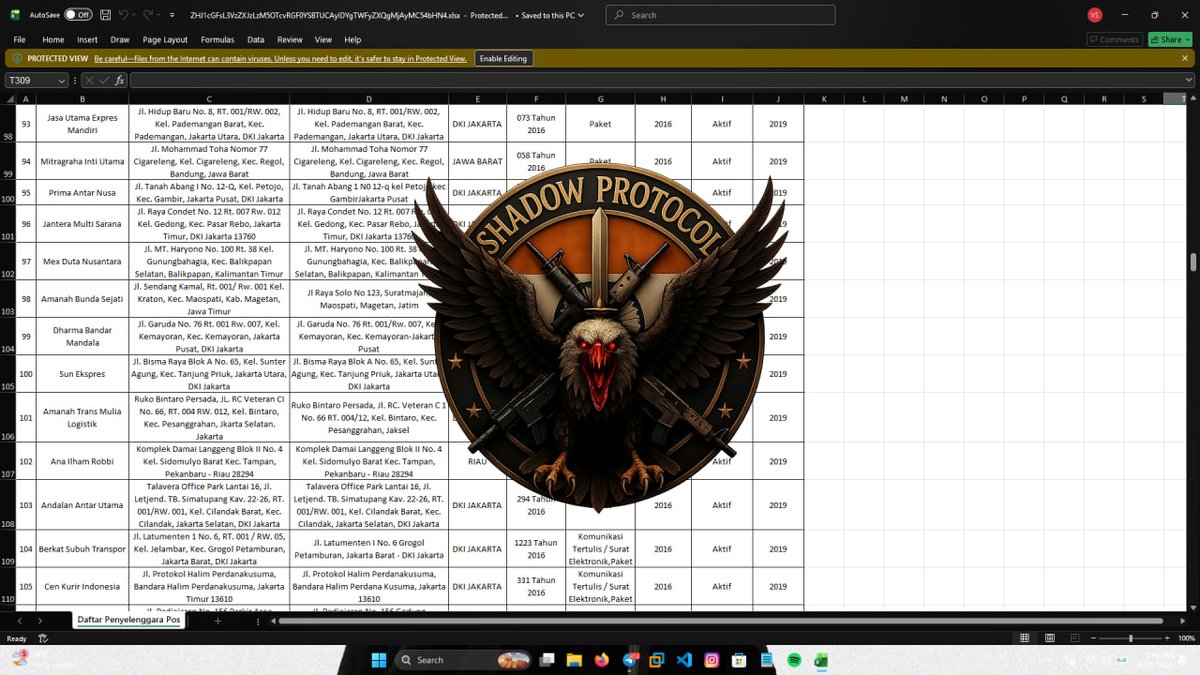
Task: Open the Page Layout ribbon tab
Action: (x=165, y=40)
